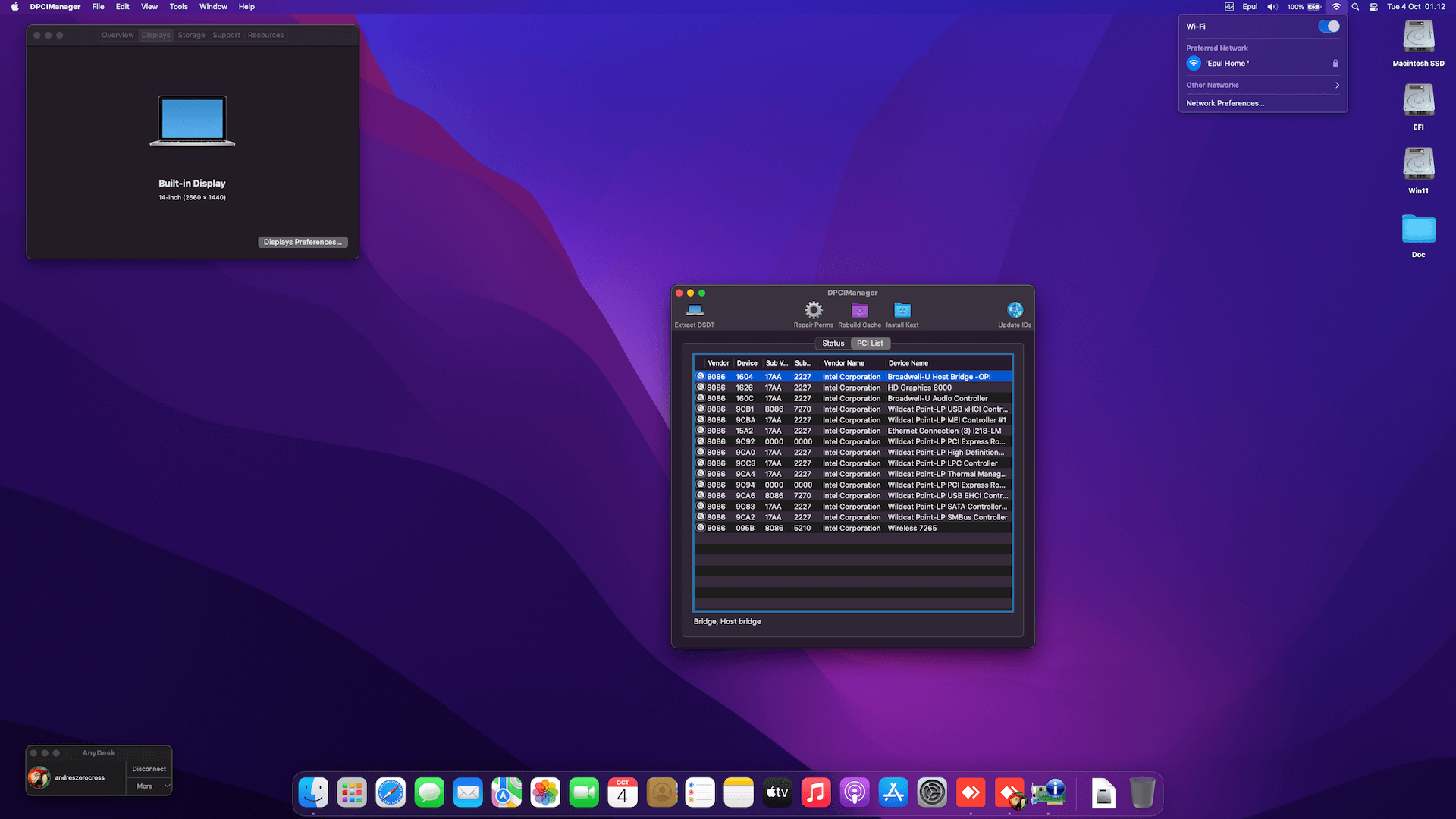Select the Wildcat Point-LP MEI Controller #1 row
The height and width of the screenshot is (819, 1456).
[x=853, y=420]
